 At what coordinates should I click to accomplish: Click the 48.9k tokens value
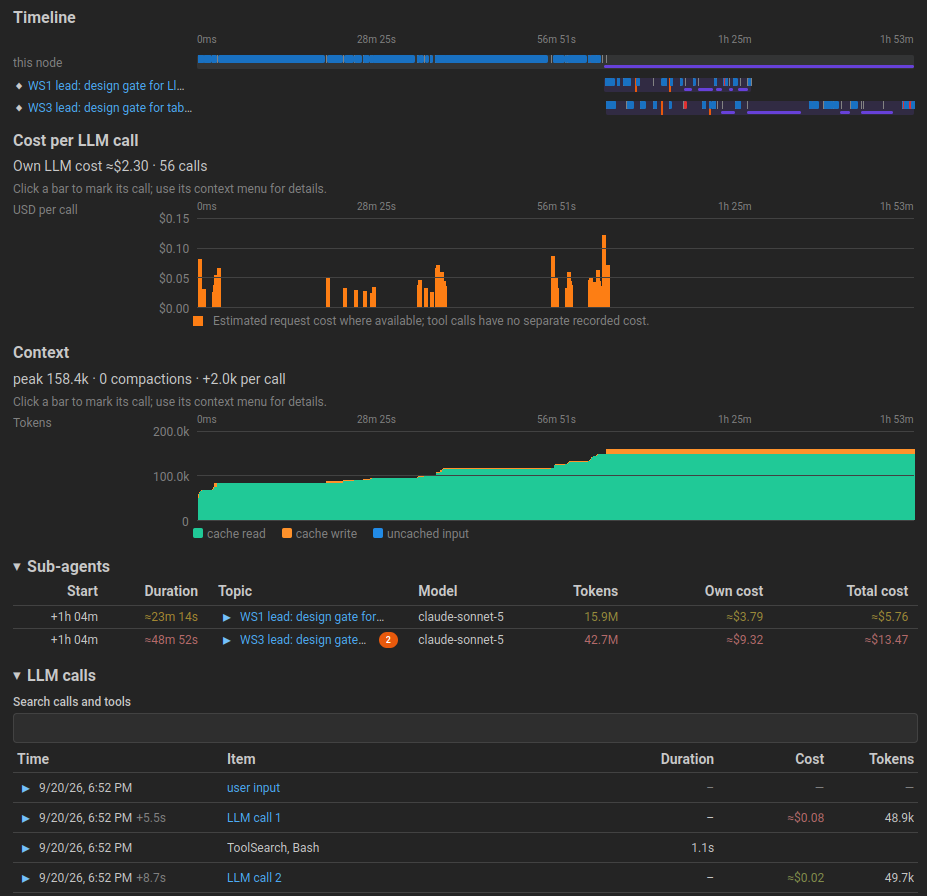pos(899,817)
